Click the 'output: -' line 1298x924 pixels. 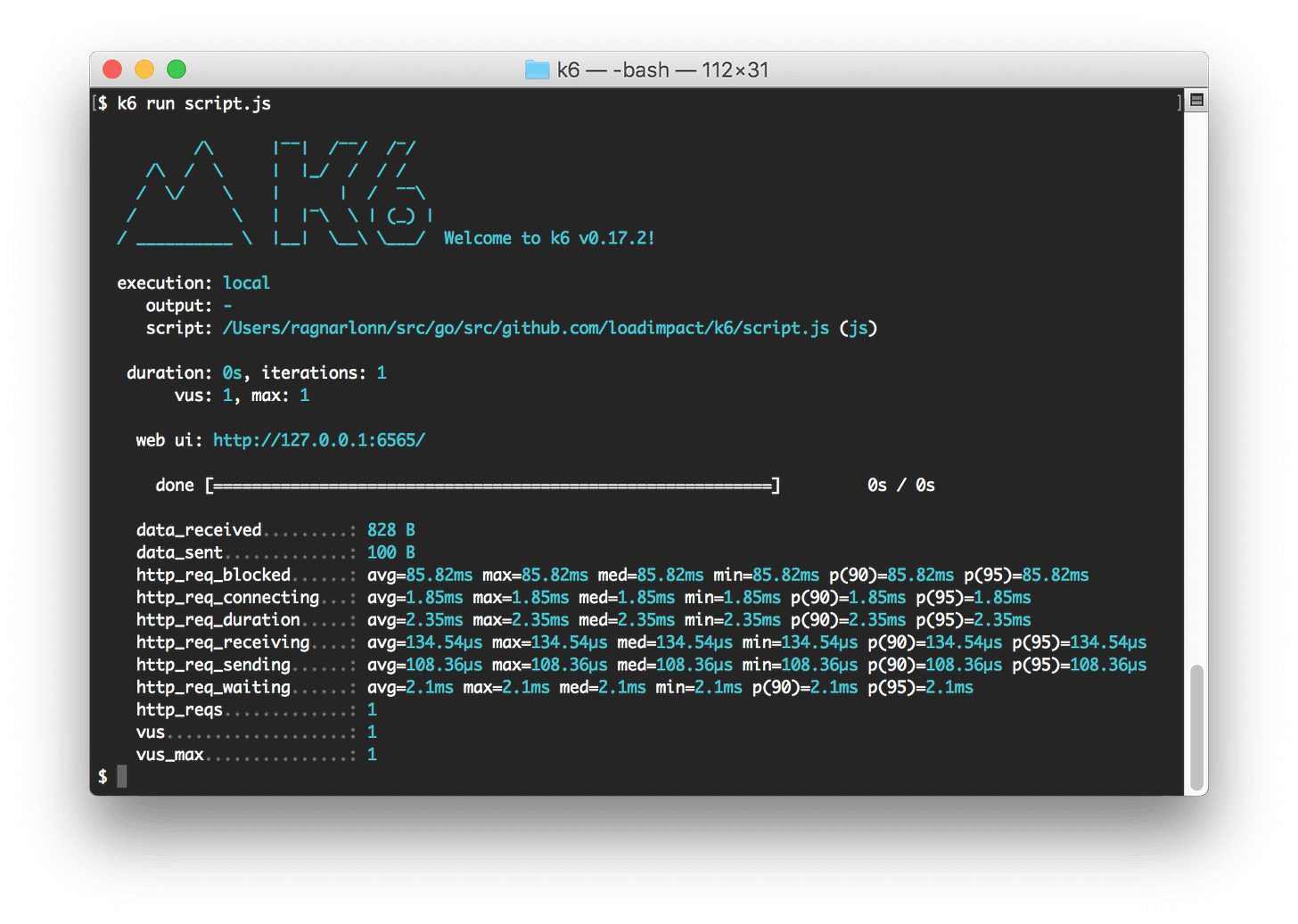pyautogui.click(x=189, y=306)
